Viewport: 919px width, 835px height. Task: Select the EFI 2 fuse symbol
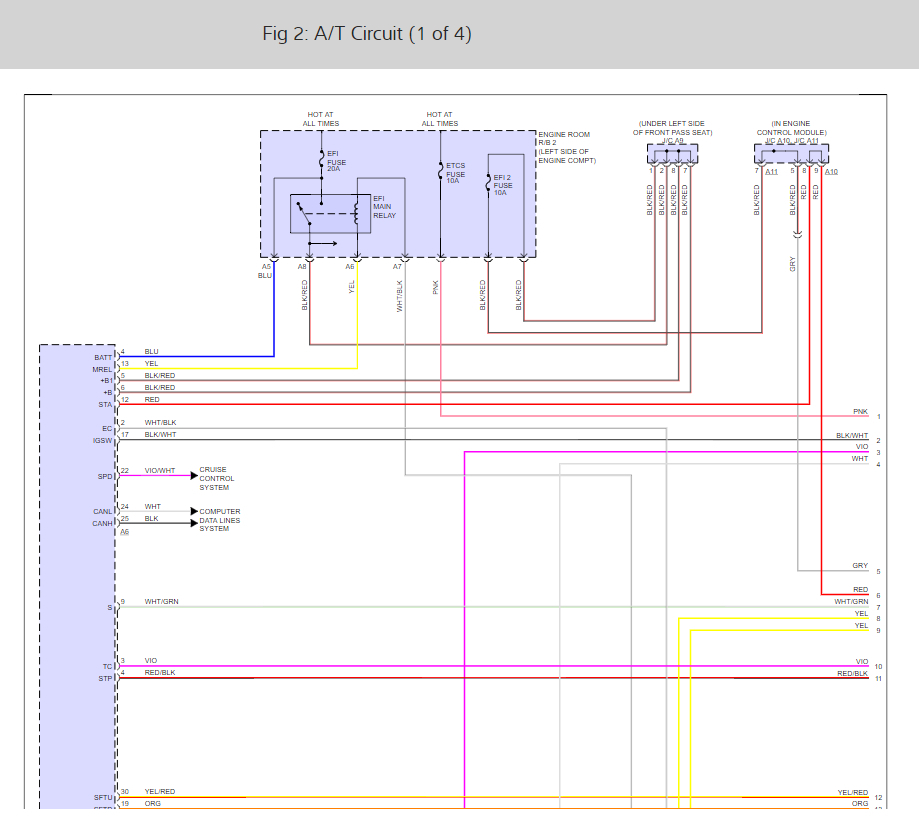pyautogui.click(x=488, y=183)
